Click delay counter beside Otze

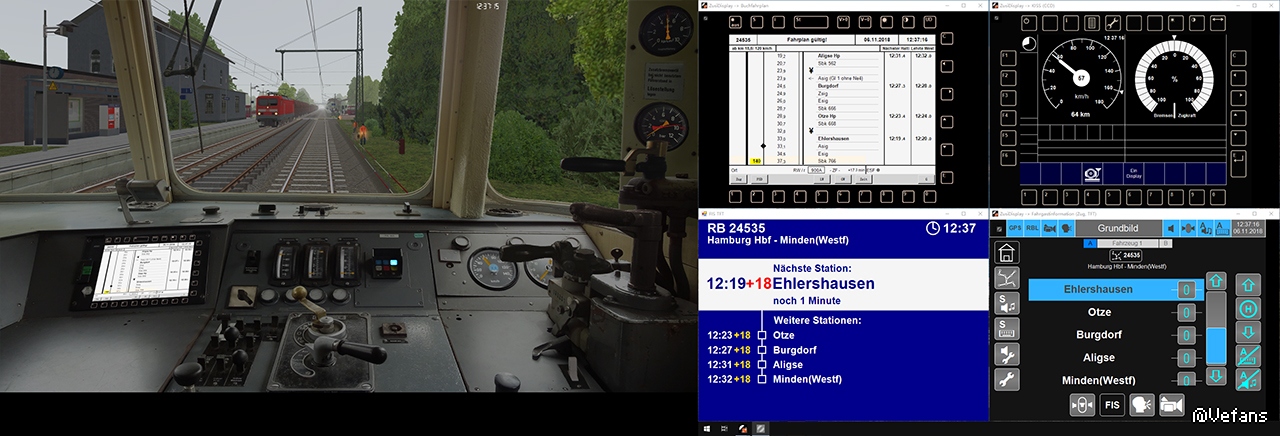pyautogui.click(x=1186, y=312)
